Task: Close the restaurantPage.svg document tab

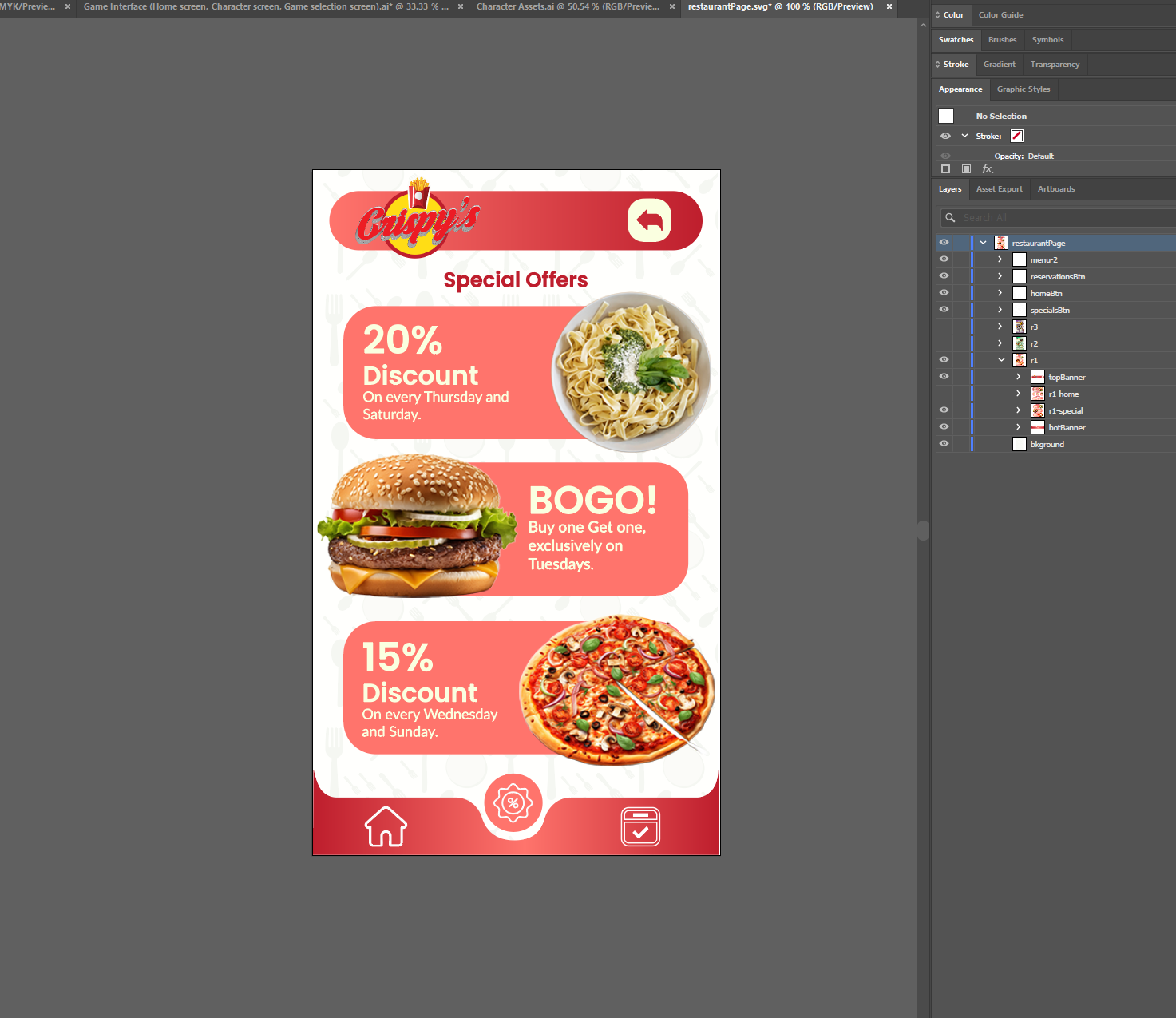Action: pyautogui.click(x=889, y=6)
